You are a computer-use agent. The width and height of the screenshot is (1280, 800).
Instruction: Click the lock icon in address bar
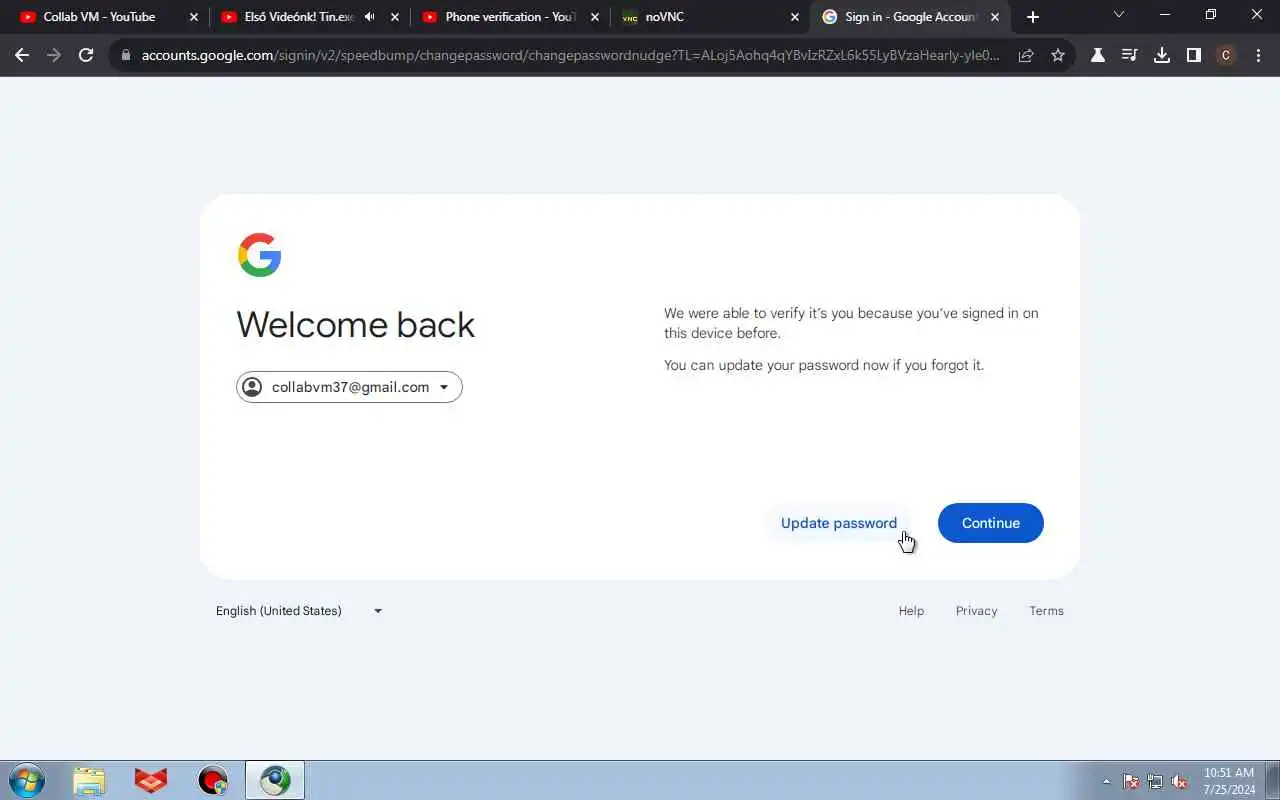[x=126, y=55]
